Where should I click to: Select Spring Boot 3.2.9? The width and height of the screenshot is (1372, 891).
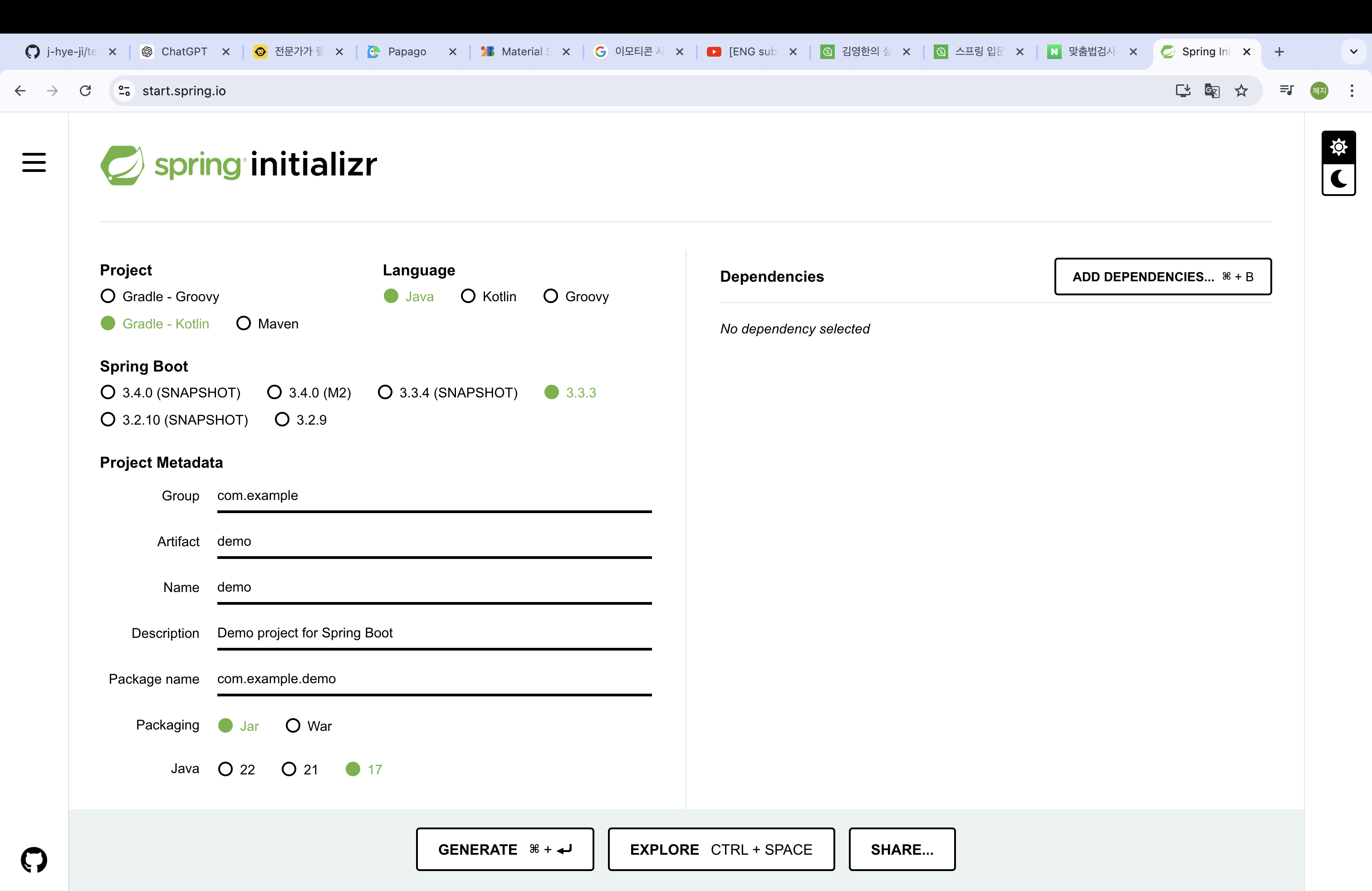click(301, 420)
